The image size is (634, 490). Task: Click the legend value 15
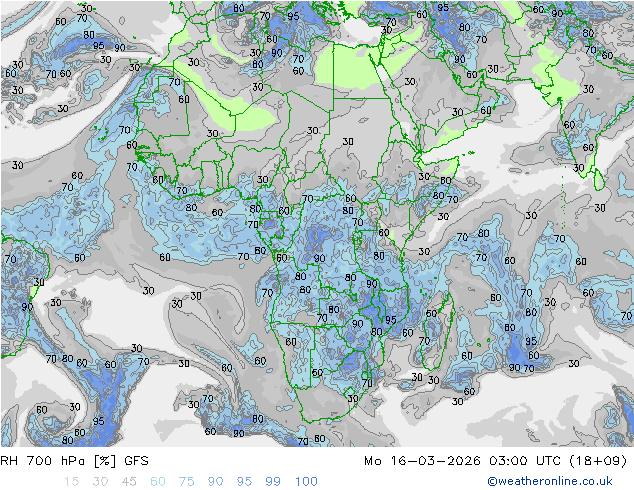pyautogui.click(x=71, y=482)
